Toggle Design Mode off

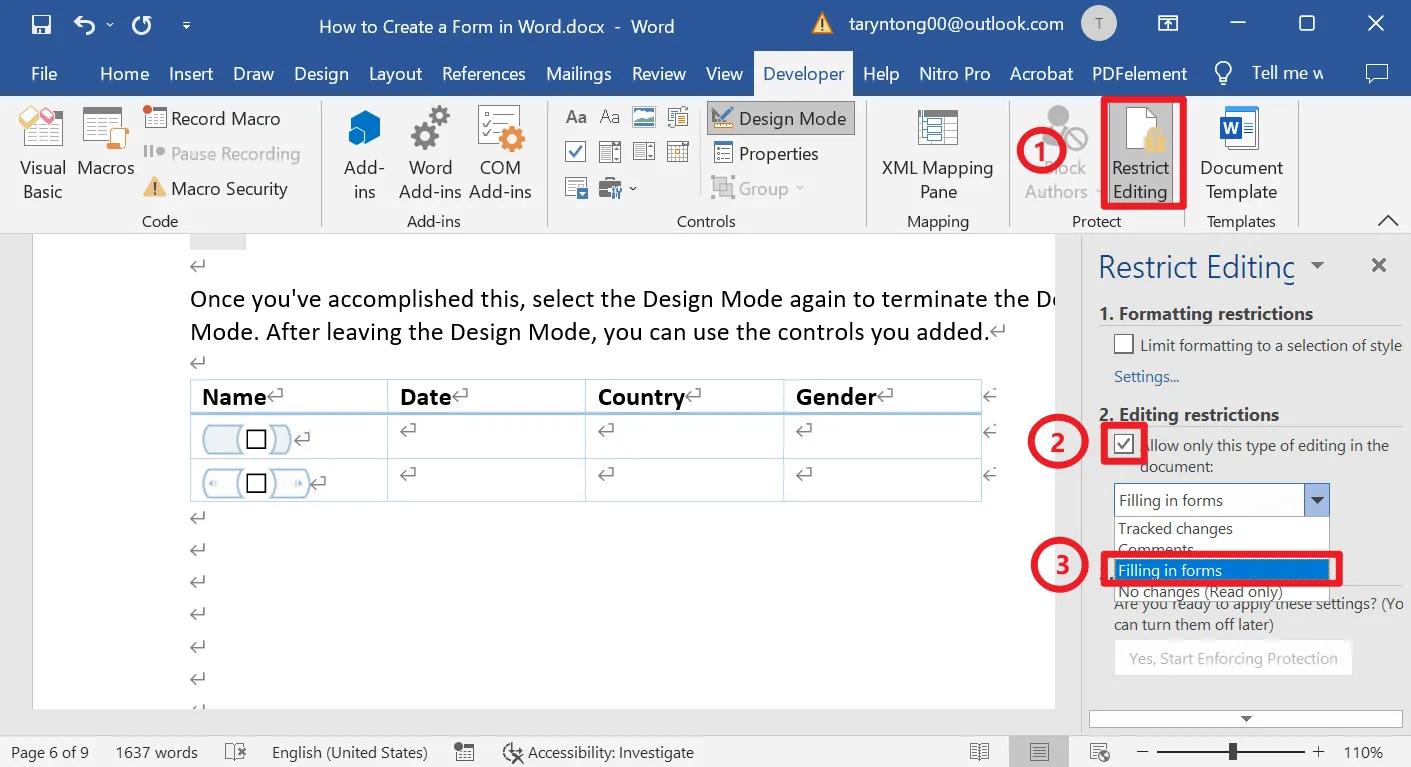(779, 117)
